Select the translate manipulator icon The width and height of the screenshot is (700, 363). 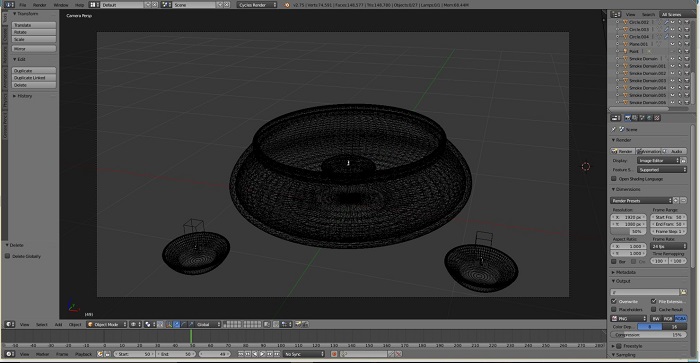pyautogui.click(x=176, y=325)
